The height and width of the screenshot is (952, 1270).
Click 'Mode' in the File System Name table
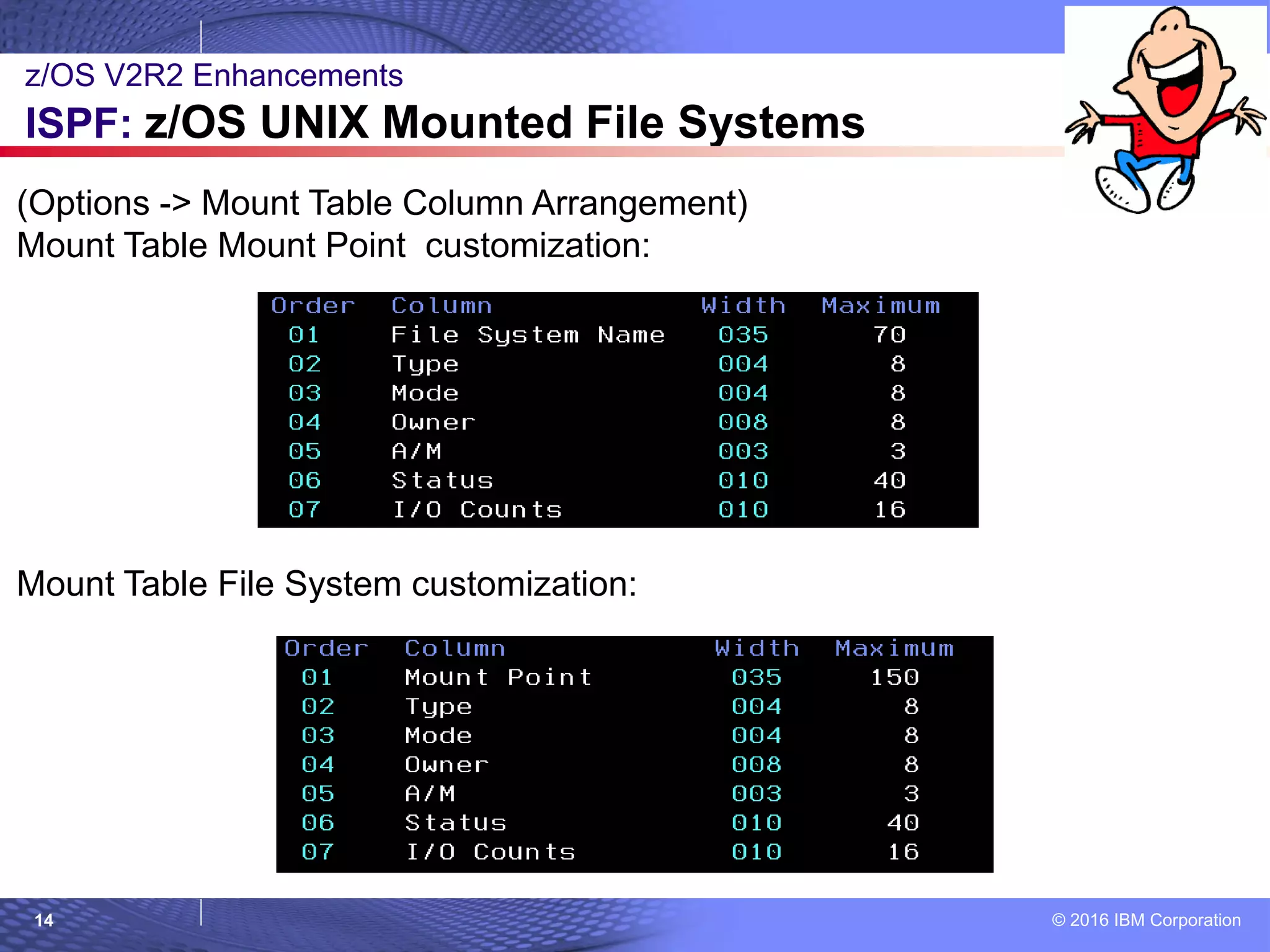coord(425,393)
